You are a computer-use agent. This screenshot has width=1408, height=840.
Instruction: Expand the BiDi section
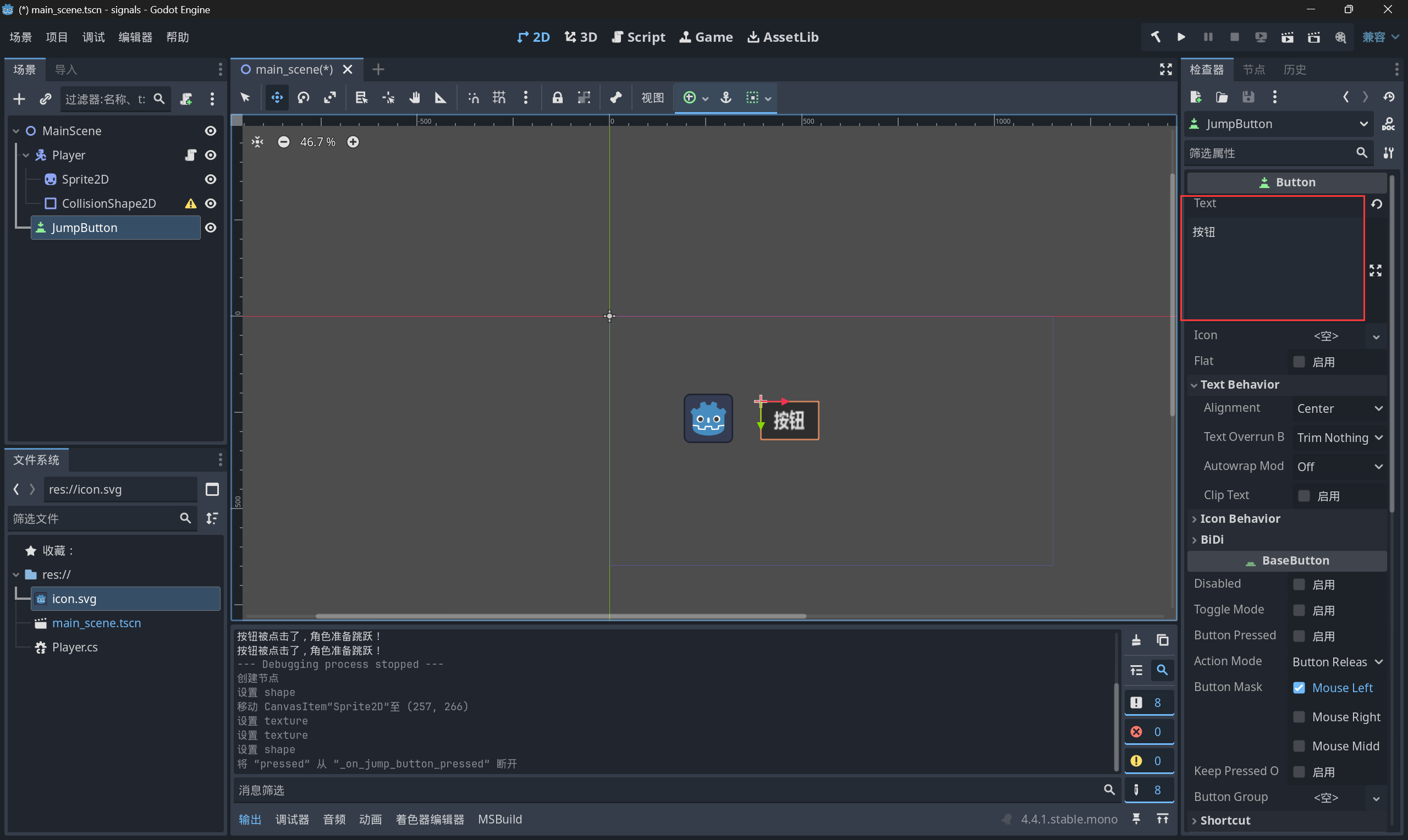[x=1287, y=540]
